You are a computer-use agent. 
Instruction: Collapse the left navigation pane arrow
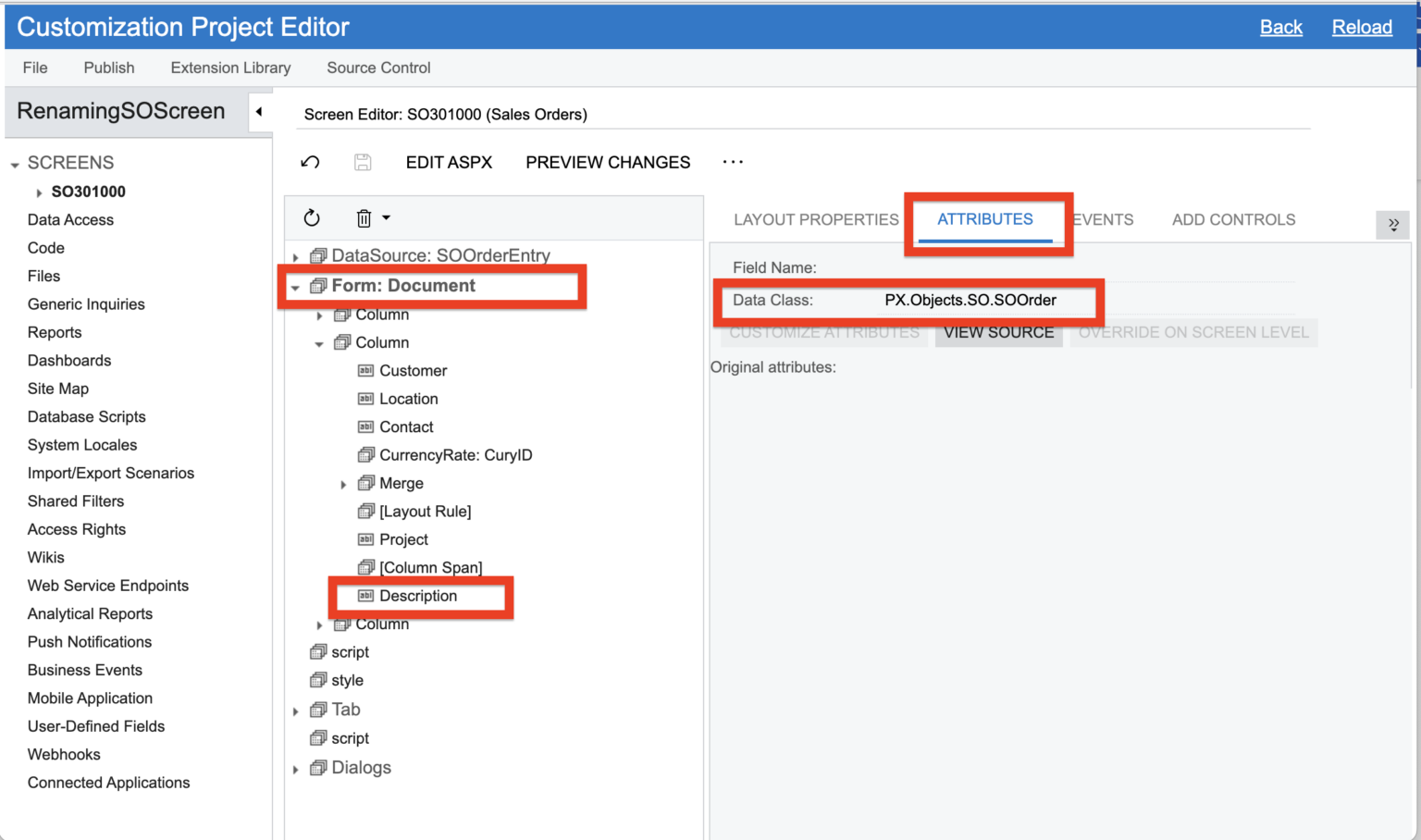259,112
